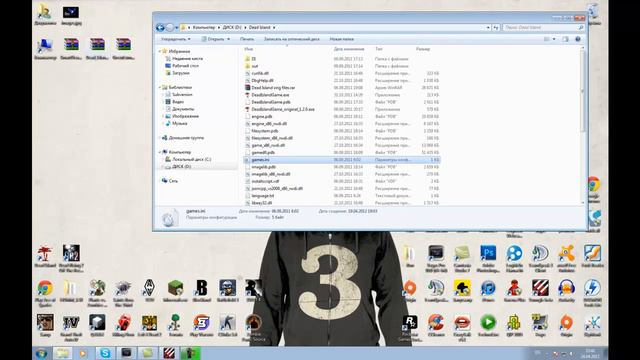The height and width of the screenshot is (360, 640).
Task: Open the Документы library
Action: 183,109
